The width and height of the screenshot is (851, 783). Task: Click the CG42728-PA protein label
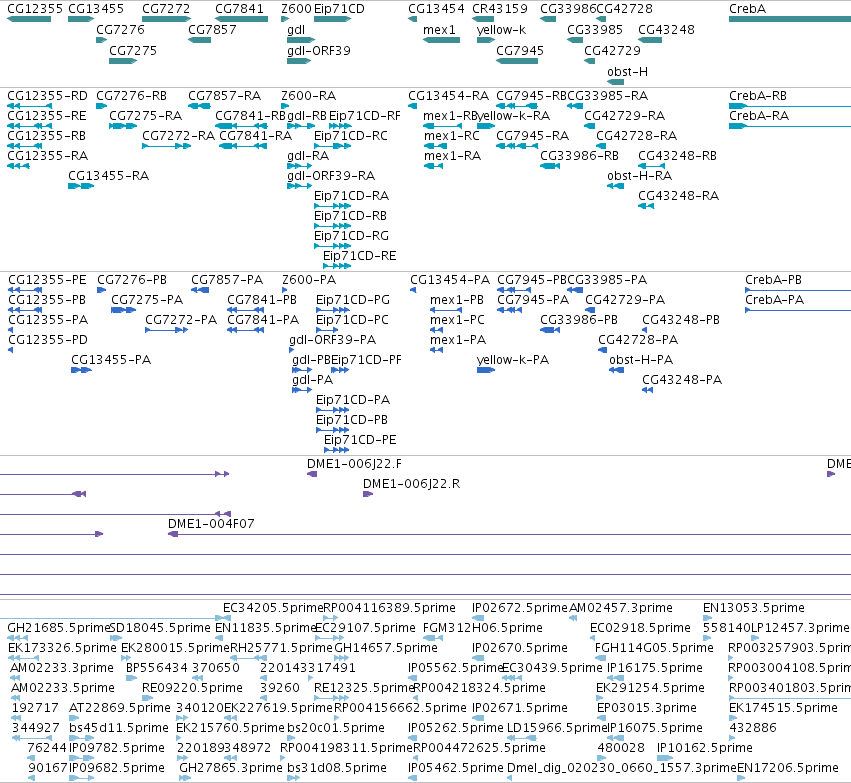(638, 340)
